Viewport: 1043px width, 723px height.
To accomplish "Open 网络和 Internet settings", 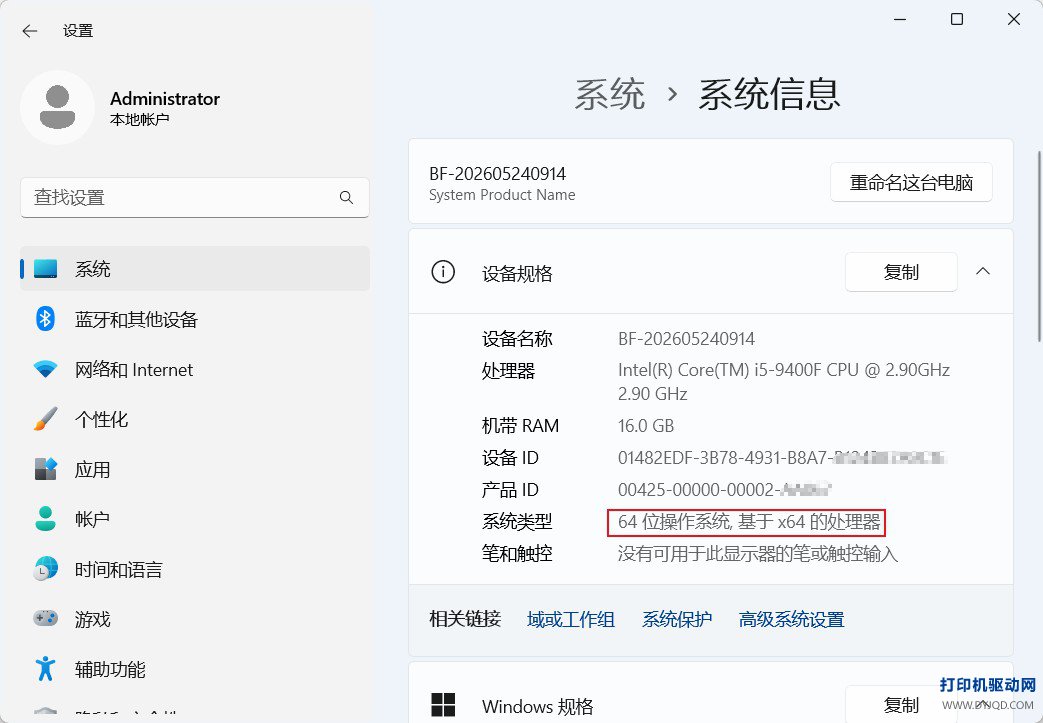I will point(195,369).
